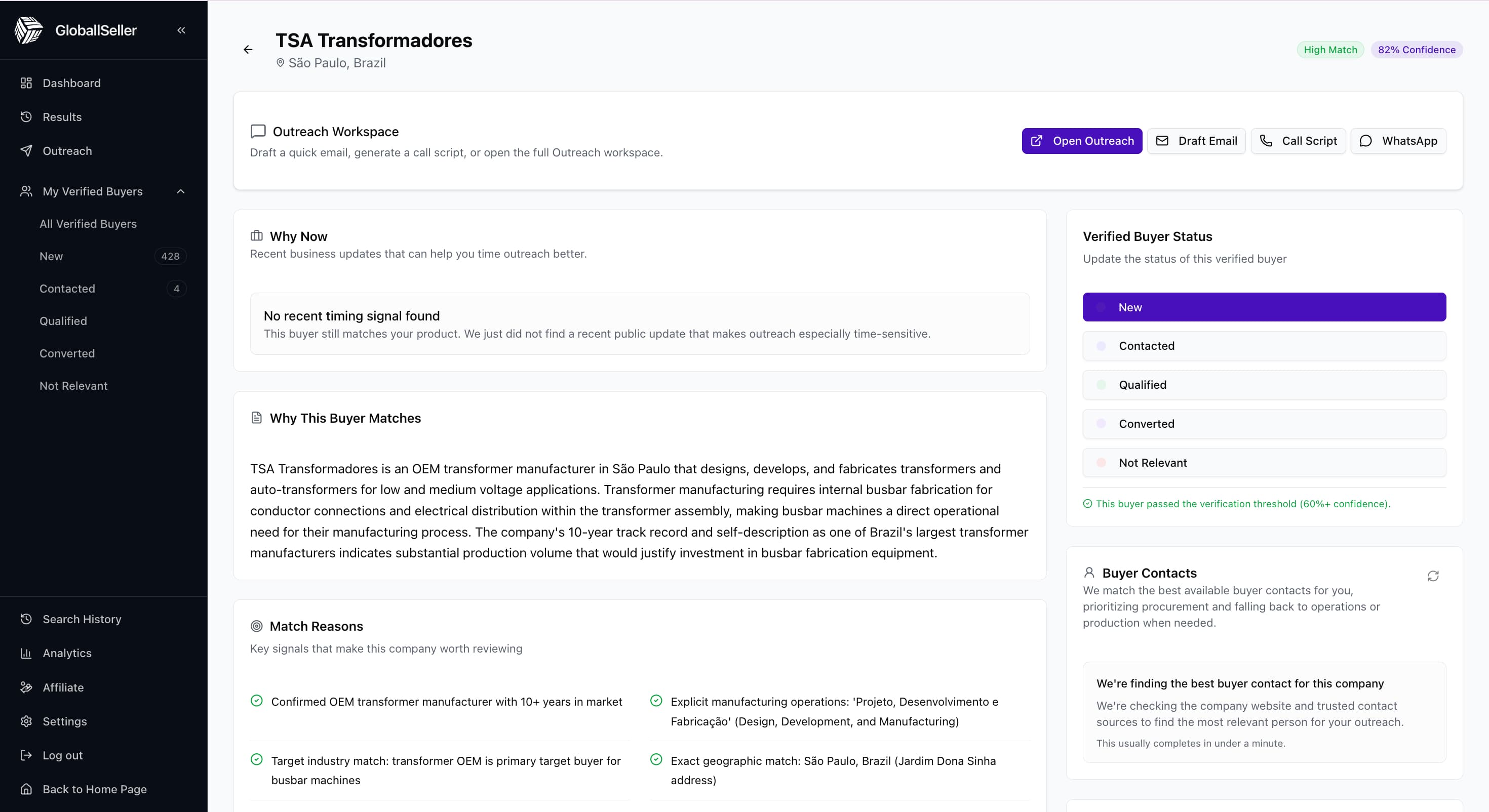Click the Outreach Workspace chat bubble icon
The width and height of the screenshot is (1489, 812).
(x=258, y=131)
